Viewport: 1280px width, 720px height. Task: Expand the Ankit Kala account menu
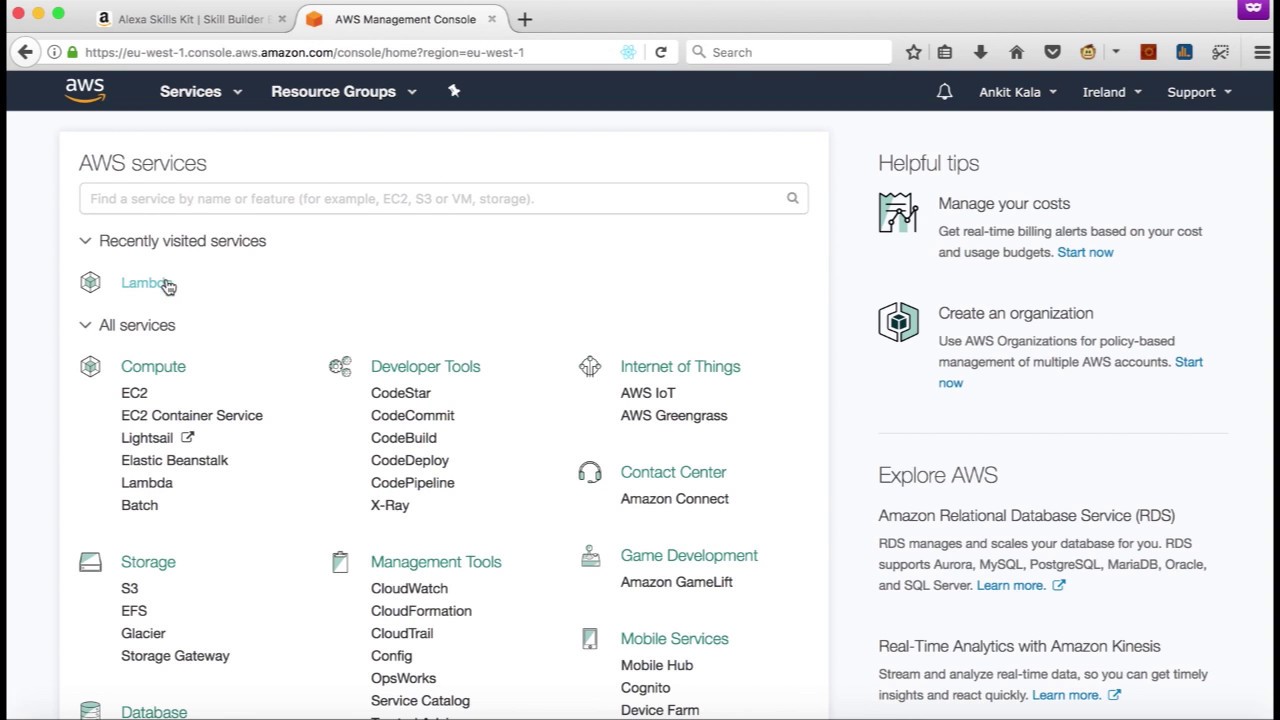click(x=1017, y=92)
